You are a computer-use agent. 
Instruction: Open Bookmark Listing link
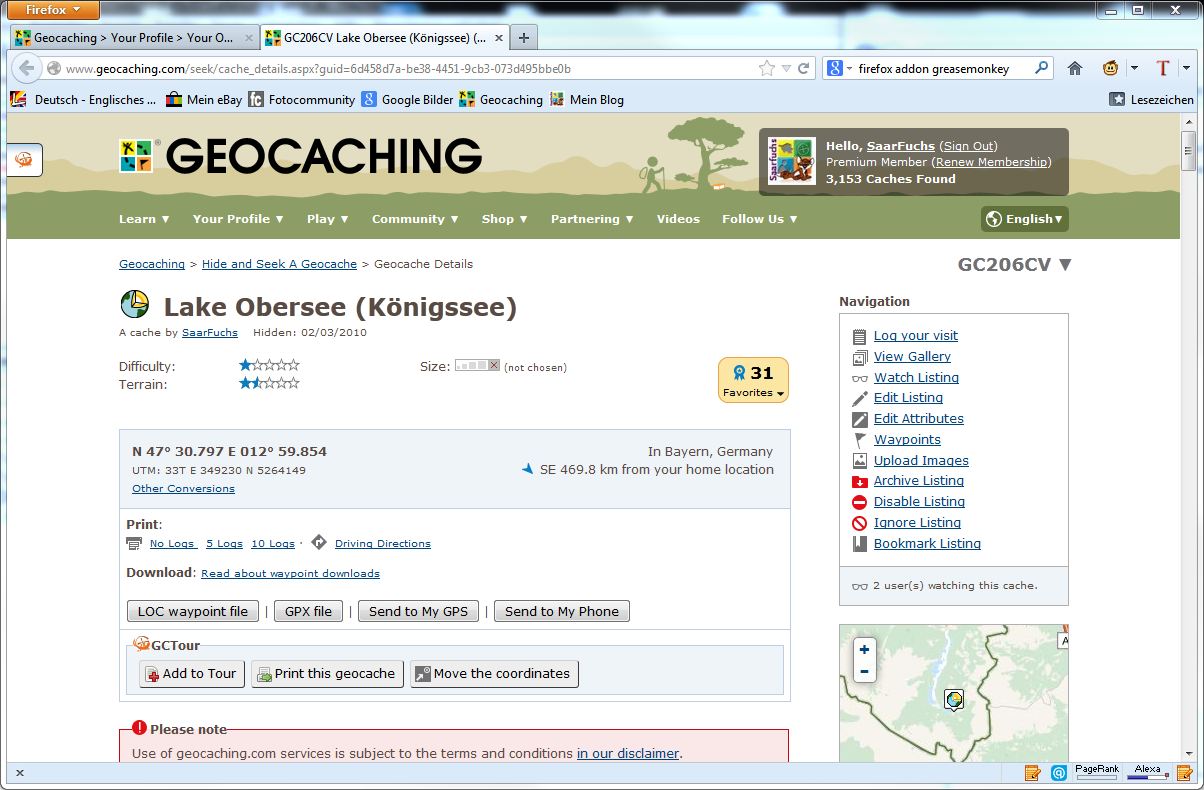point(927,544)
